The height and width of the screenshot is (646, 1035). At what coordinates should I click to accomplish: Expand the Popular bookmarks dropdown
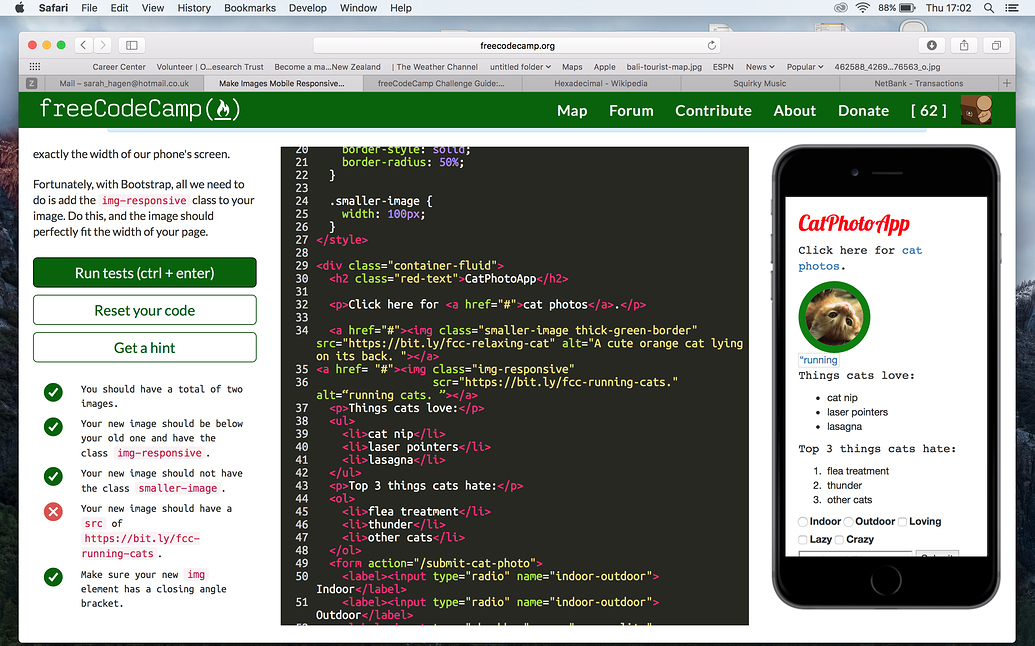pos(805,67)
